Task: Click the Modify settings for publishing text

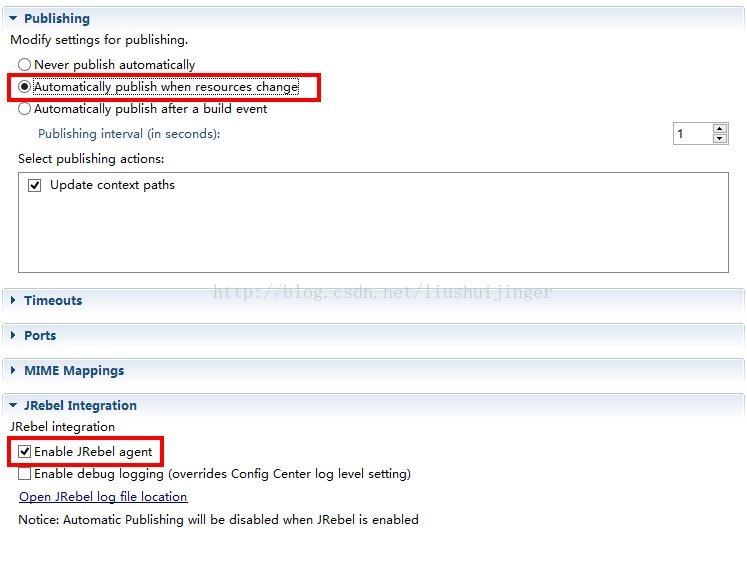Action: (x=99, y=40)
